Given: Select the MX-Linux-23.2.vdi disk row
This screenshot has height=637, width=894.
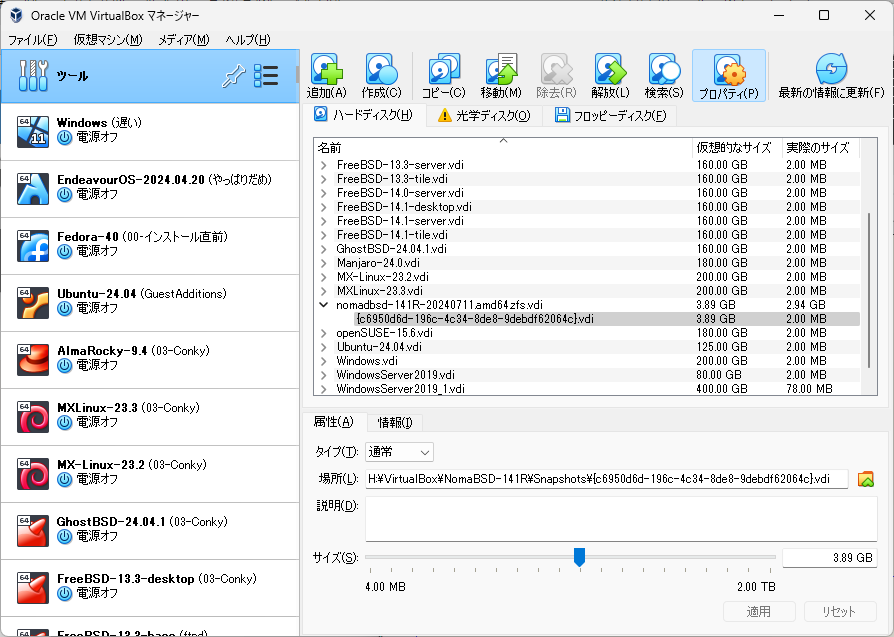Looking at the screenshot, I should click(x=587, y=277).
